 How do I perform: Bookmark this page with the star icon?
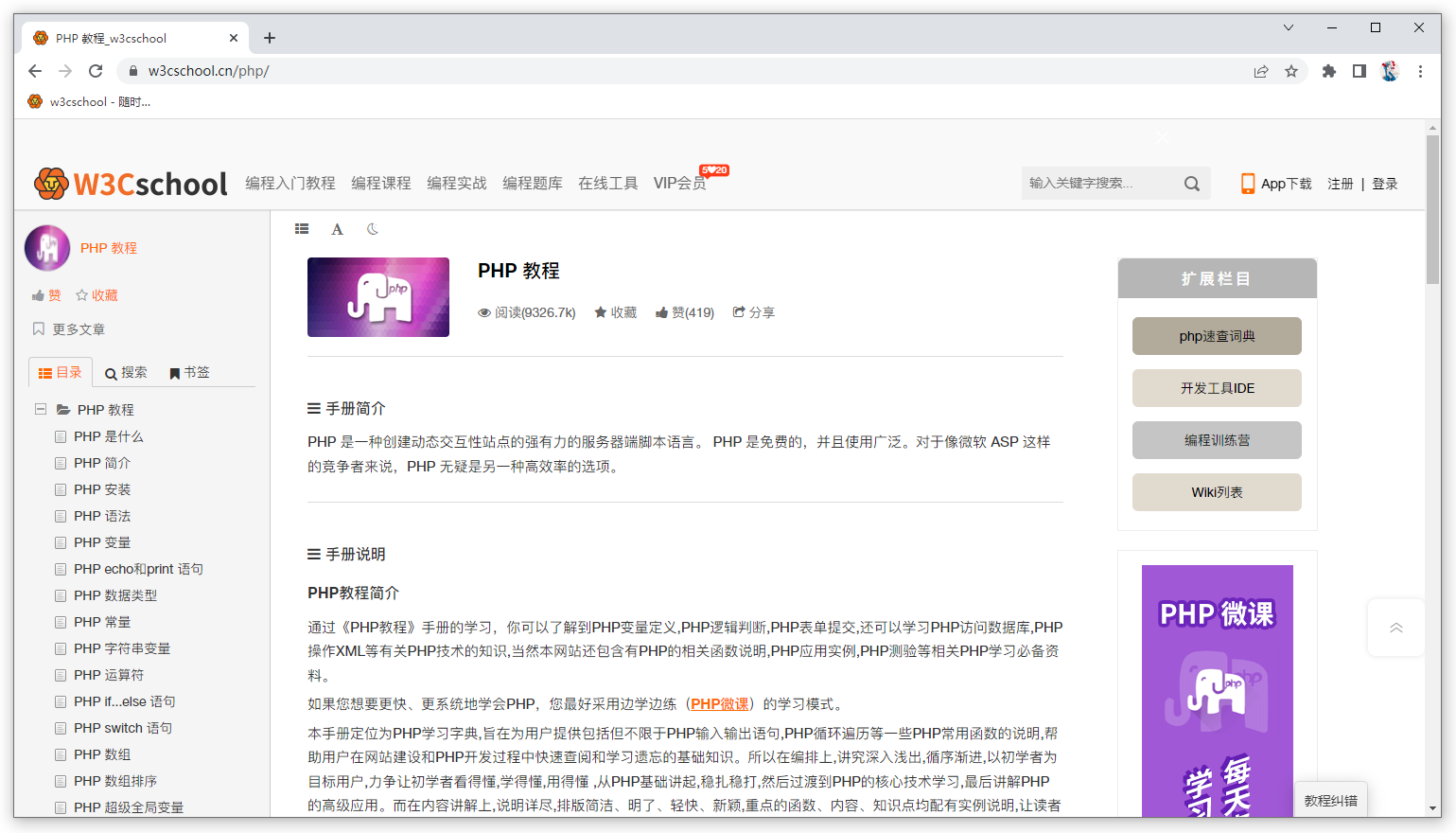pyautogui.click(x=1290, y=71)
